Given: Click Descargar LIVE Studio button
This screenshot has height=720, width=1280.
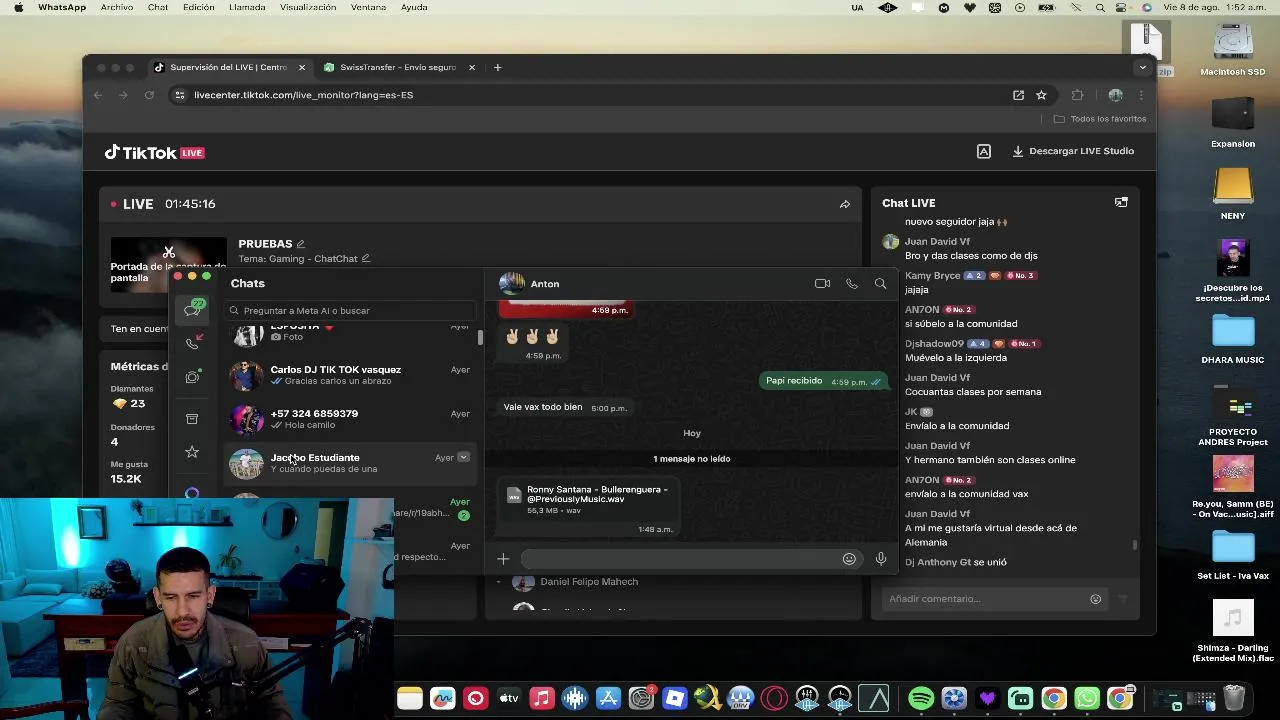Looking at the screenshot, I should pyautogui.click(x=1073, y=151).
